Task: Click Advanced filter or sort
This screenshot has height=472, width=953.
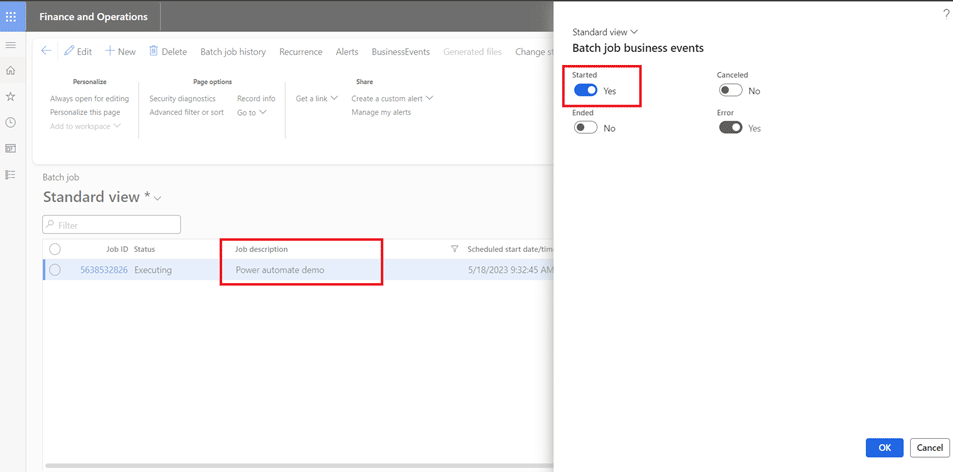Action: [x=187, y=112]
